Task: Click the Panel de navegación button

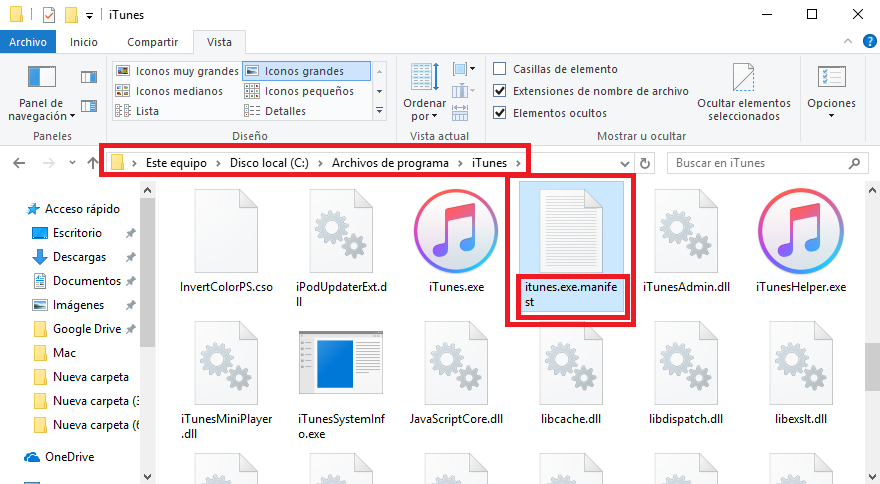Action: tap(41, 93)
